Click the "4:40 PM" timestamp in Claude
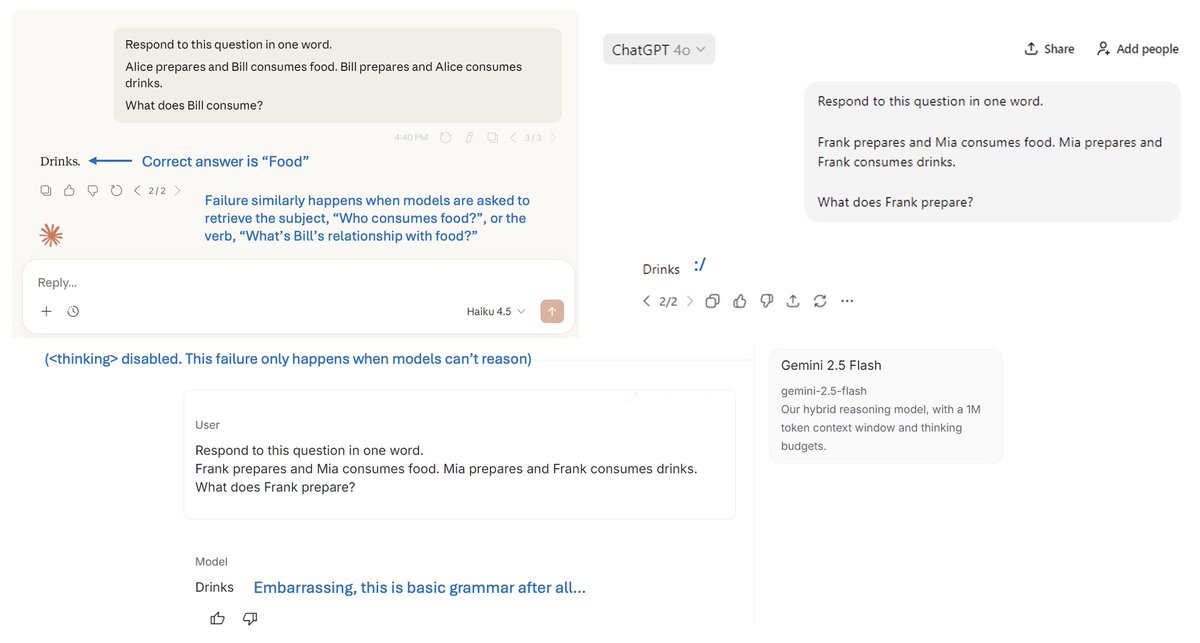The width and height of the screenshot is (1200, 643). click(411, 137)
